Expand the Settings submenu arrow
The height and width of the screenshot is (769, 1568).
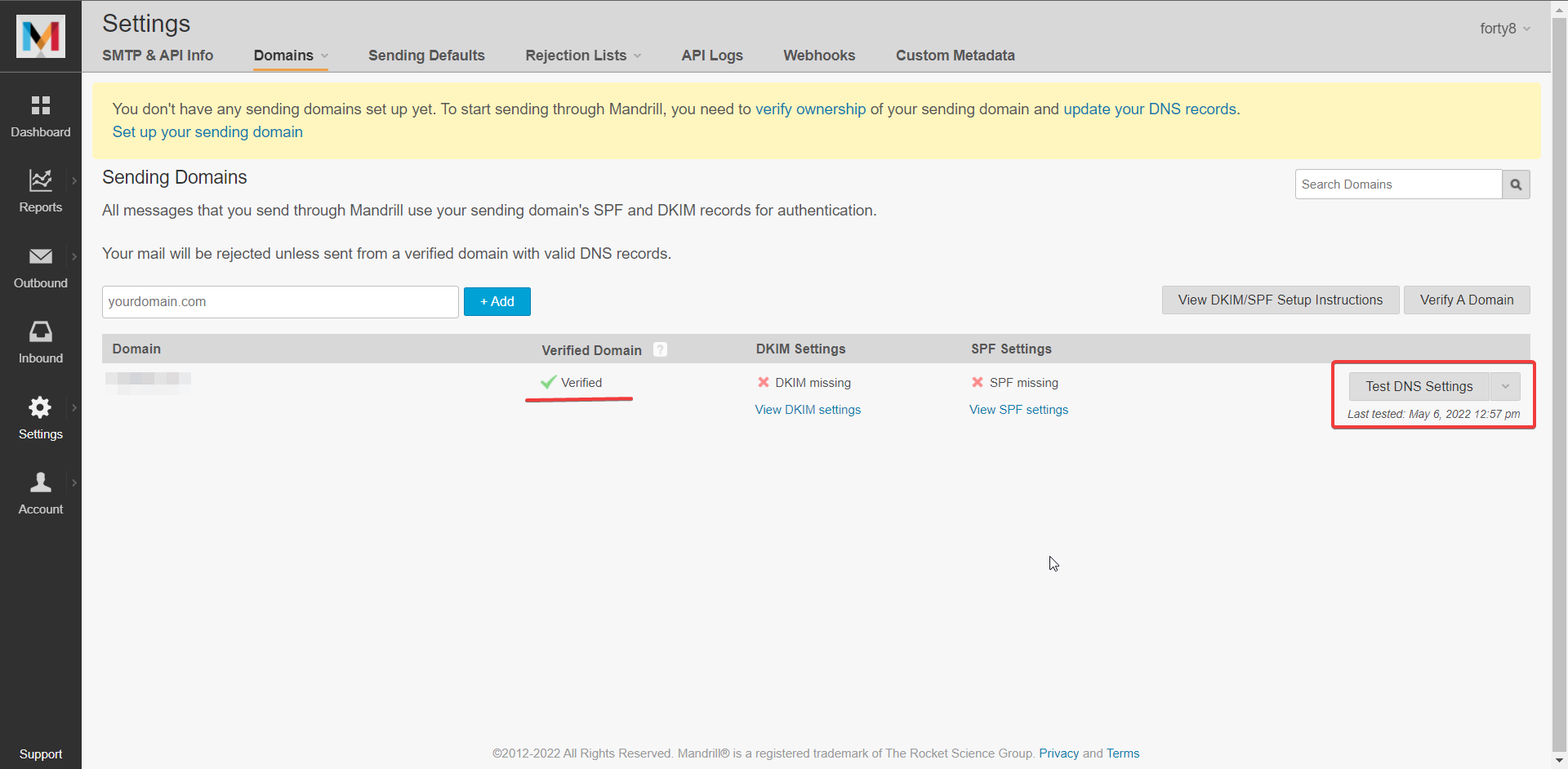tap(74, 407)
